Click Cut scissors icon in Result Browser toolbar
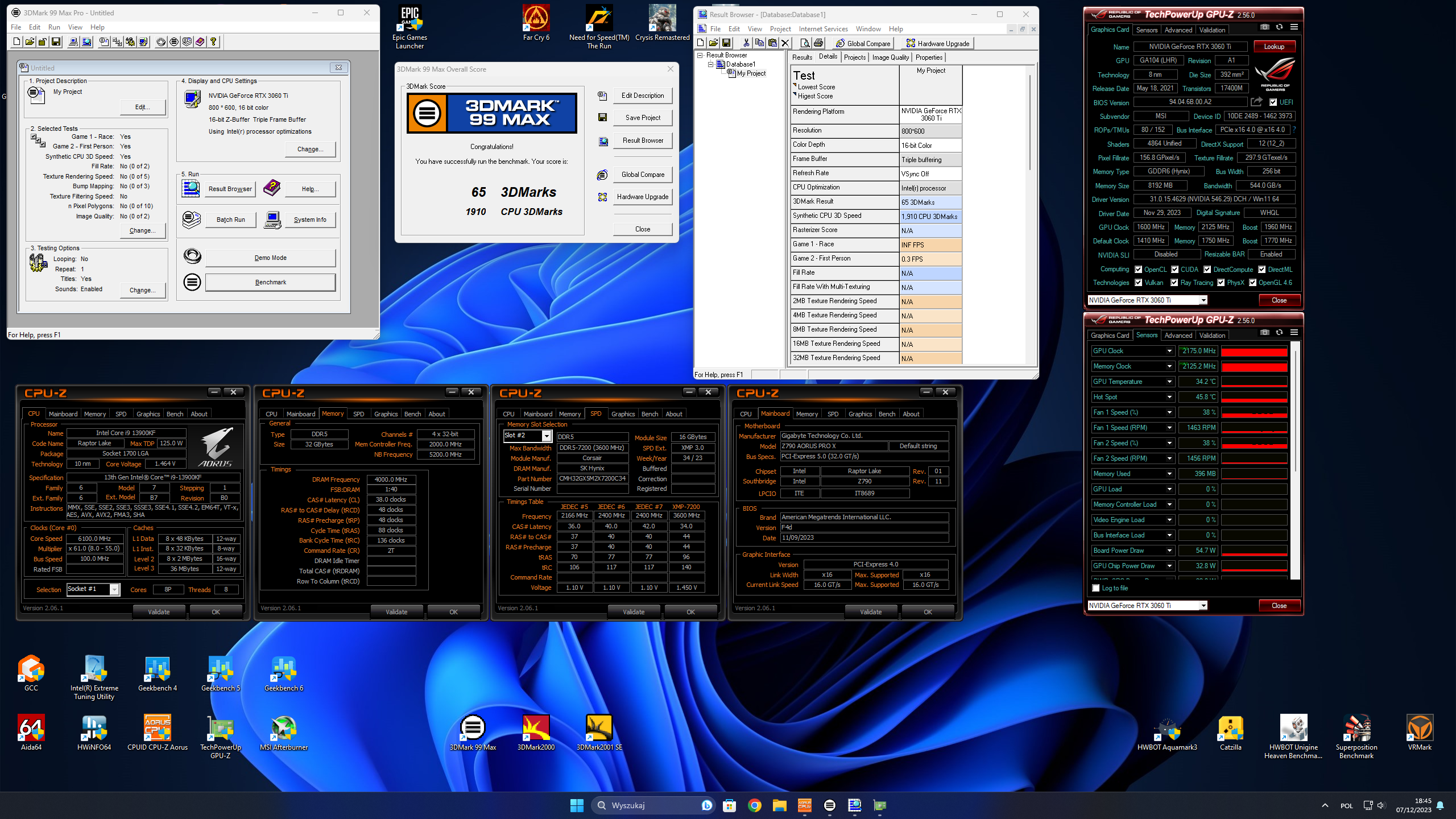The width and height of the screenshot is (1456, 819). 746,43
